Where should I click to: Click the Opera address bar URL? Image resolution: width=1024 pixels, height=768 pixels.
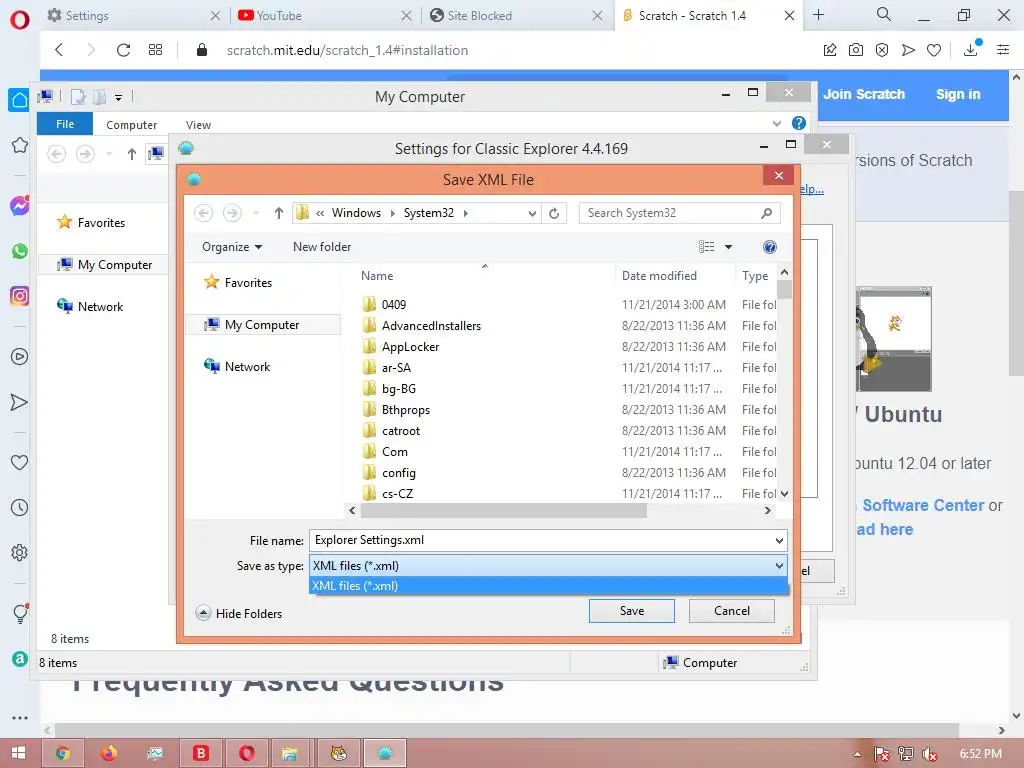347,50
